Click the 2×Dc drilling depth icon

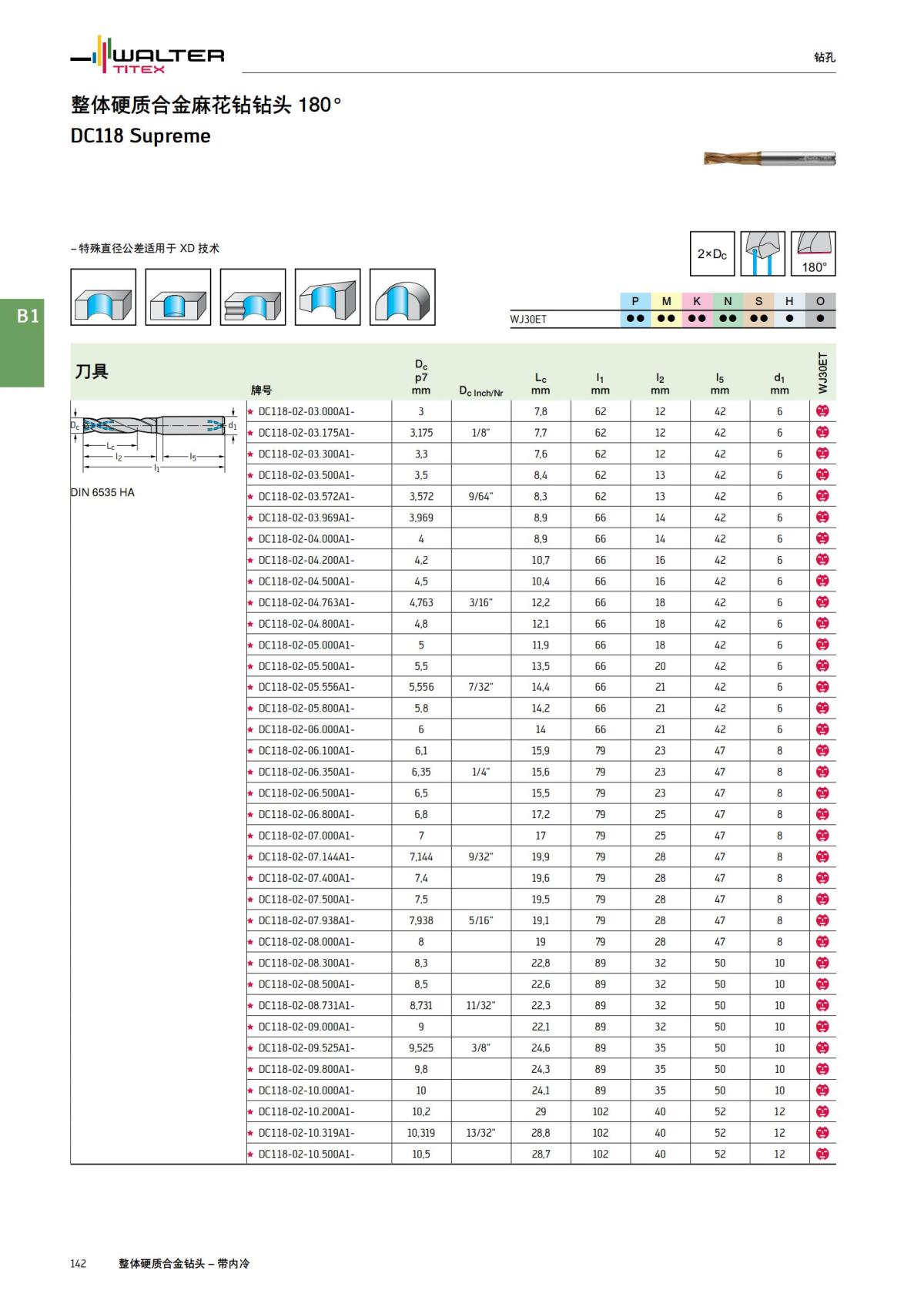tap(712, 254)
